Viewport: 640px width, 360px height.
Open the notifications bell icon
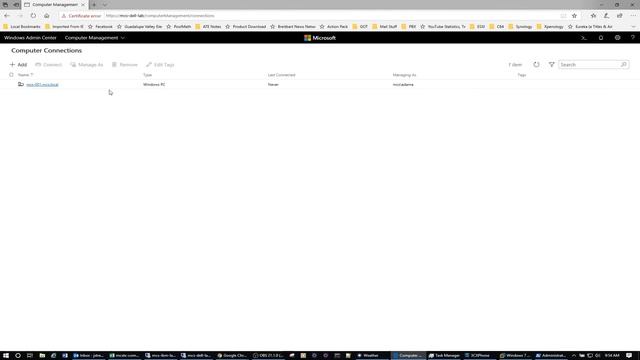coord(601,38)
